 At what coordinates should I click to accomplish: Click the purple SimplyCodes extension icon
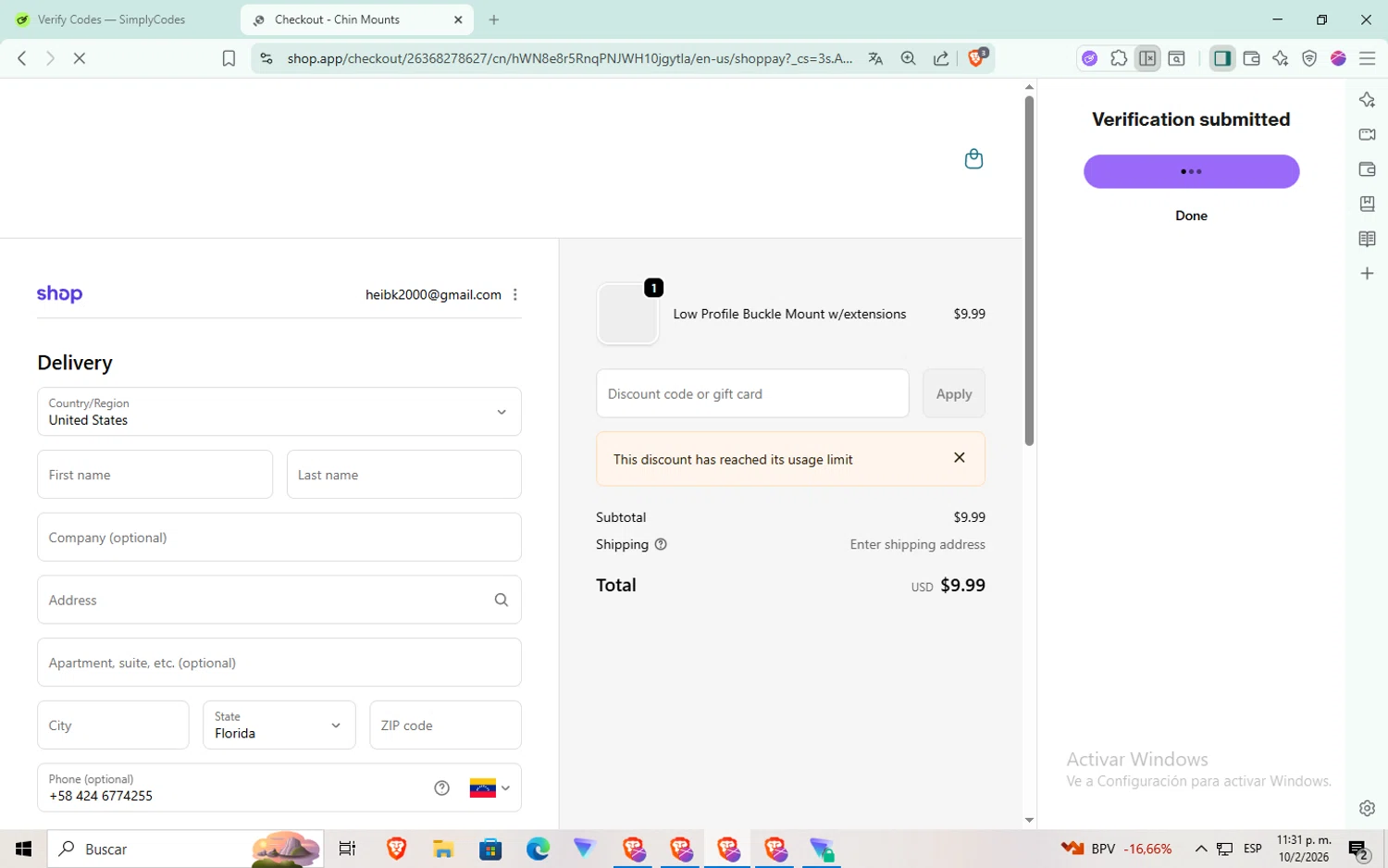click(x=1090, y=58)
